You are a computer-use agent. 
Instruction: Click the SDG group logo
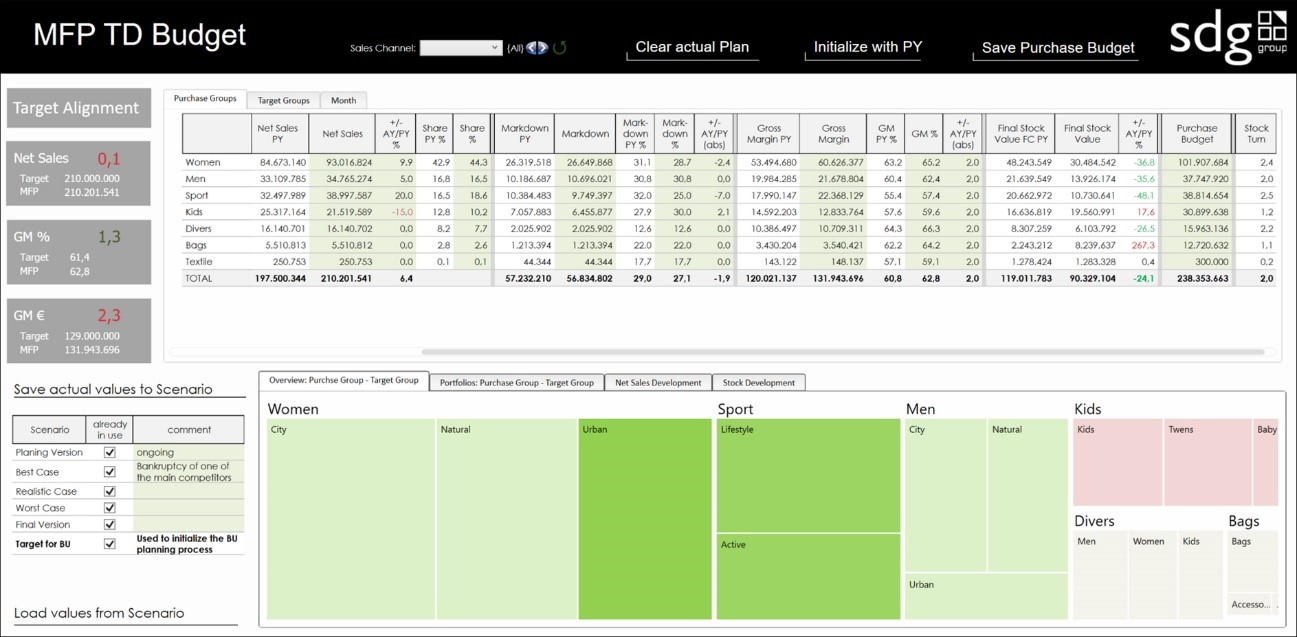pos(1230,37)
